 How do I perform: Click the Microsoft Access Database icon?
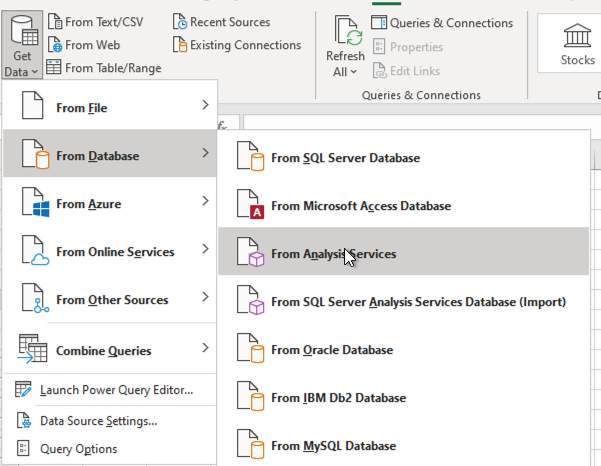250,203
